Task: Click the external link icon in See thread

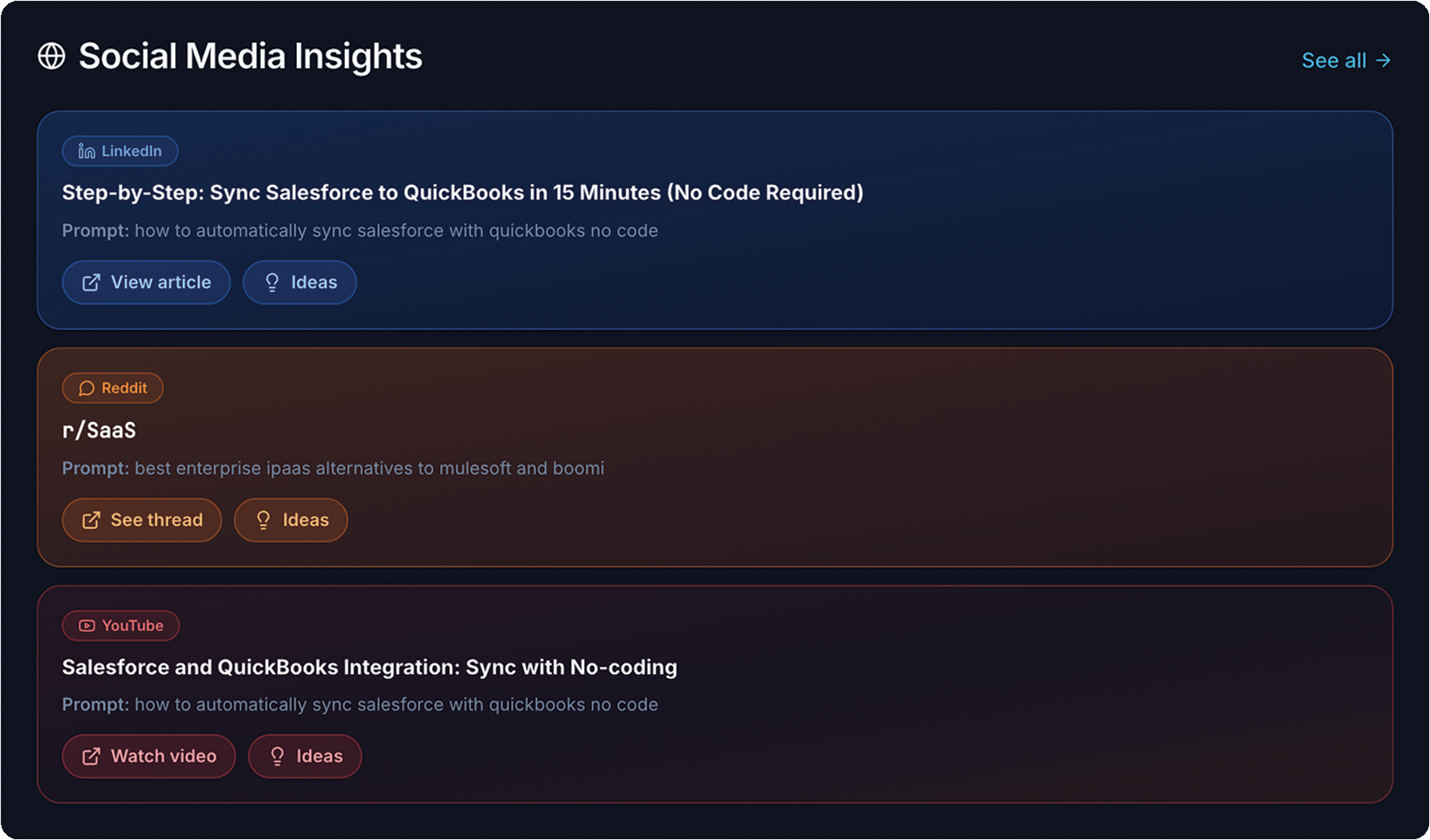Action: tap(91, 520)
